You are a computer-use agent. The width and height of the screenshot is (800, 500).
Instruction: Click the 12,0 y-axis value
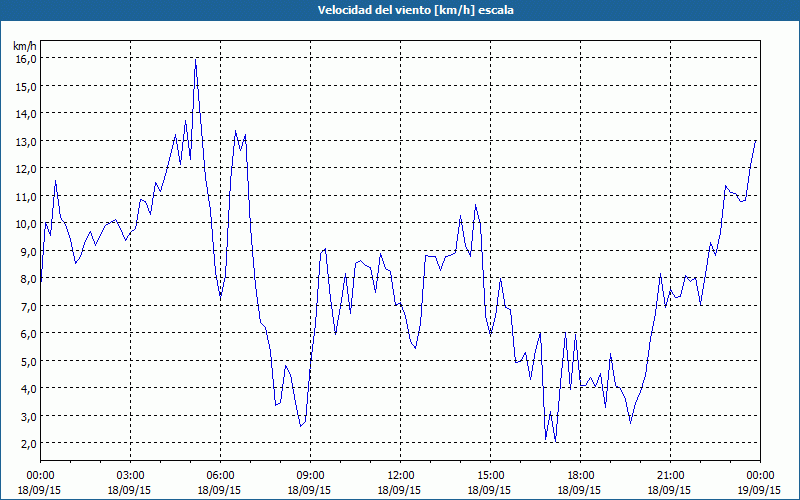click(26, 169)
